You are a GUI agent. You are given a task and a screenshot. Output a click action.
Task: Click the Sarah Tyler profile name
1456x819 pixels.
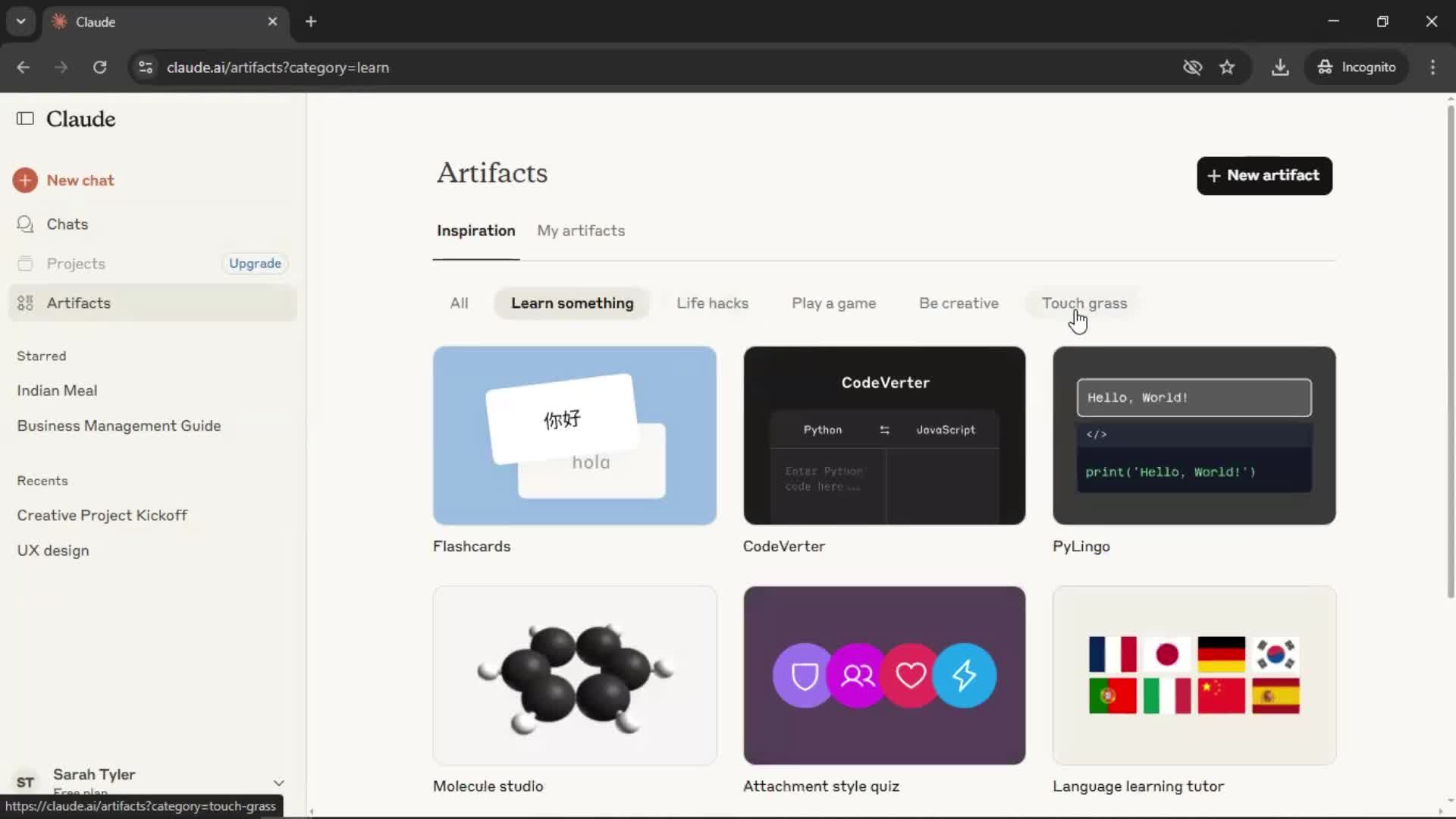tap(94, 775)
